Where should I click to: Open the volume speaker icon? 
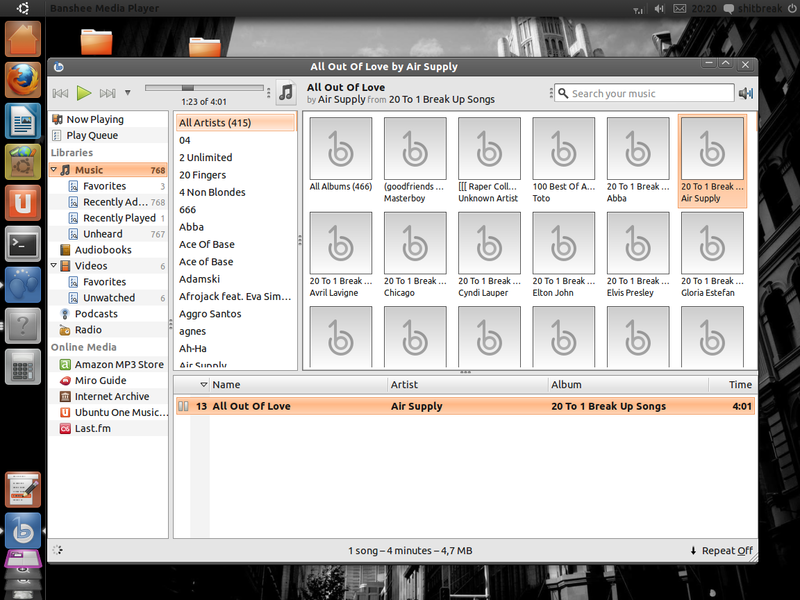[x=745, y=93]
